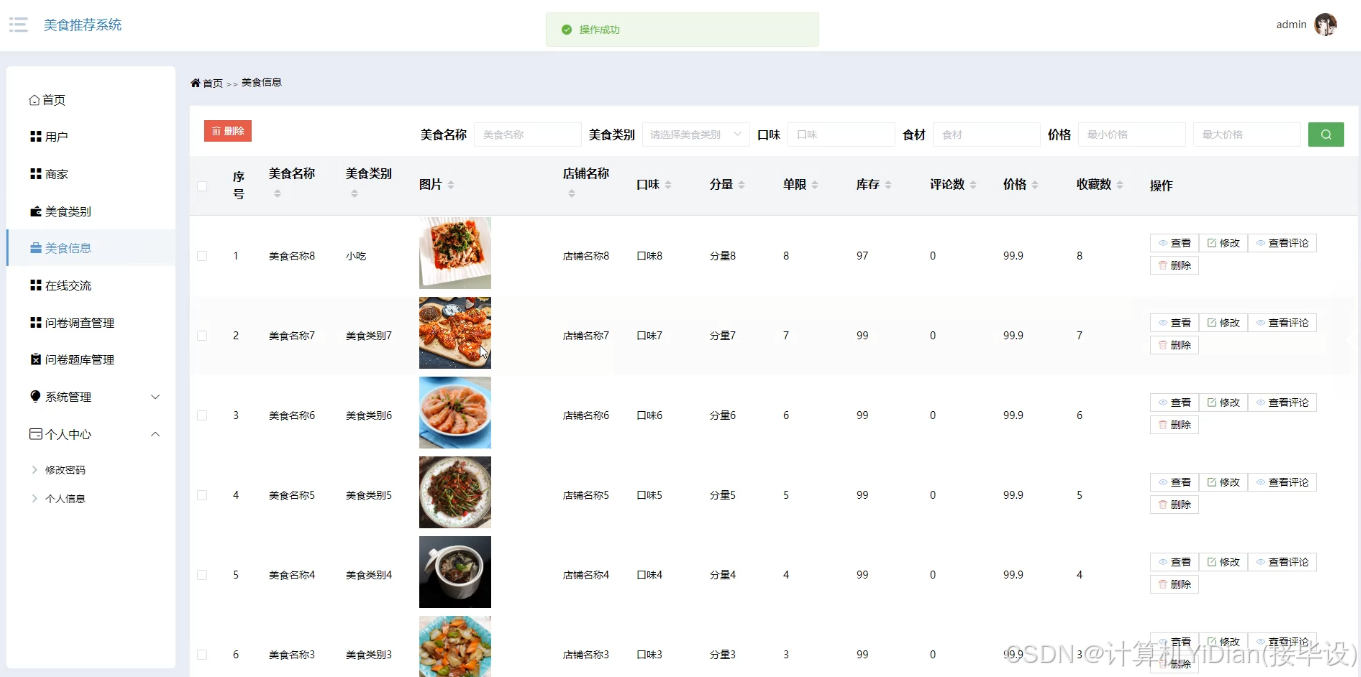Check the row for 美食名称7
1361x677 pixels.
coord(202,336)
